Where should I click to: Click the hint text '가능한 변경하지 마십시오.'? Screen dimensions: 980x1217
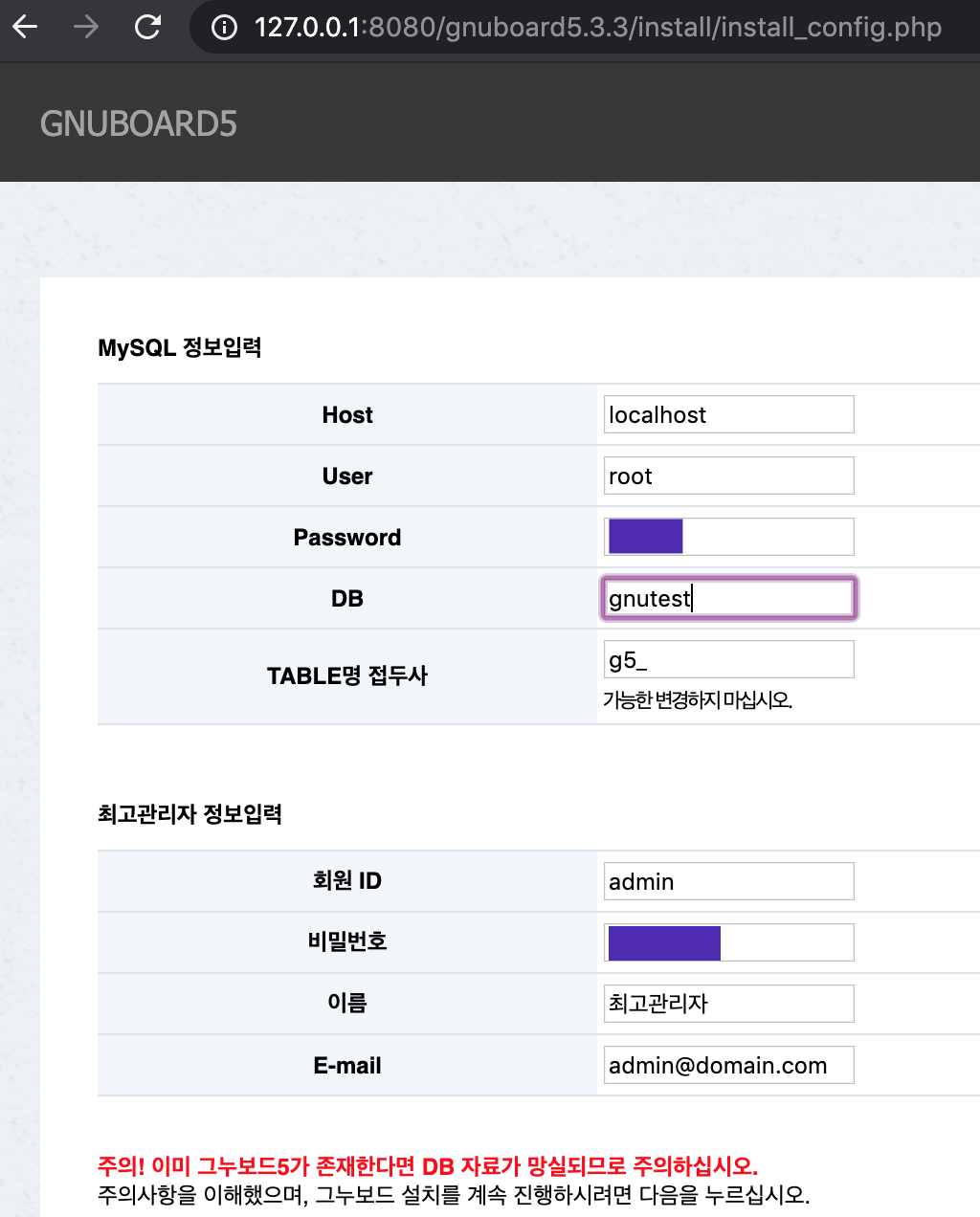pos(698,699)
